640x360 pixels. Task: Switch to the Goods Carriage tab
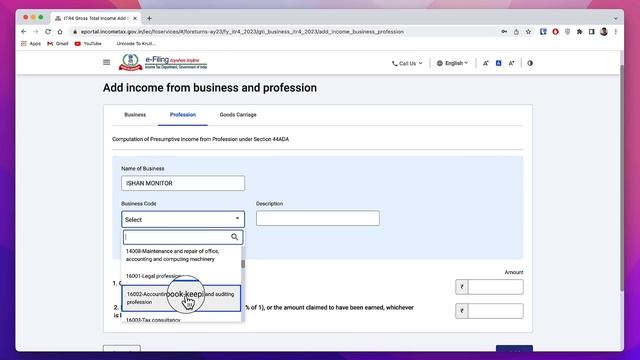[x=238, y=115]
